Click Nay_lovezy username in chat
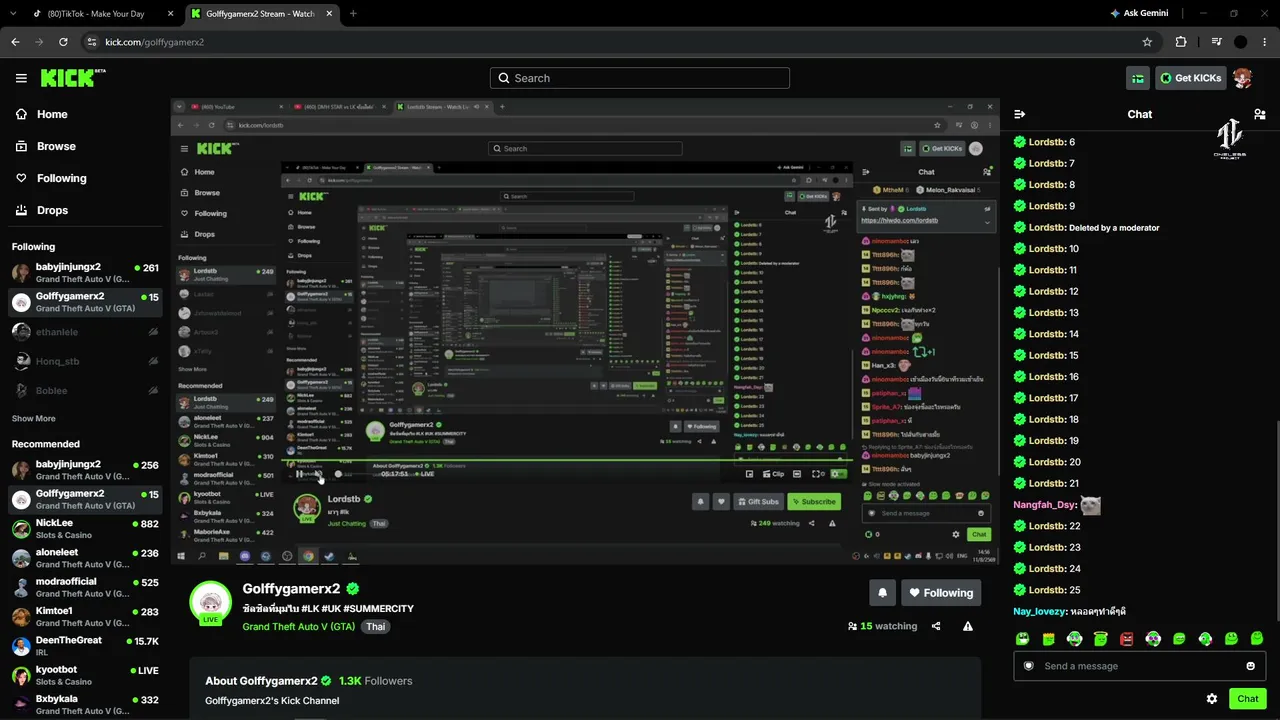The width and height of the screenshot is (1280, 720). (x=1040, y=611)
